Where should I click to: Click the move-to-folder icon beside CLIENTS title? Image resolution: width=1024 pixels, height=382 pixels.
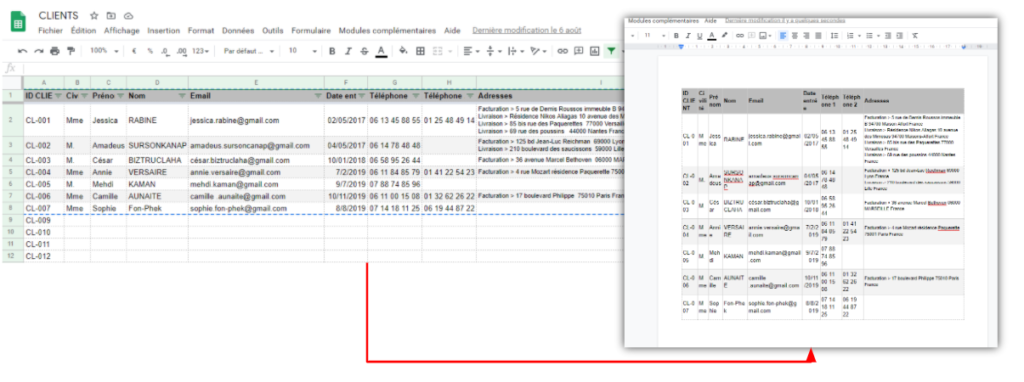pos(111,16)
